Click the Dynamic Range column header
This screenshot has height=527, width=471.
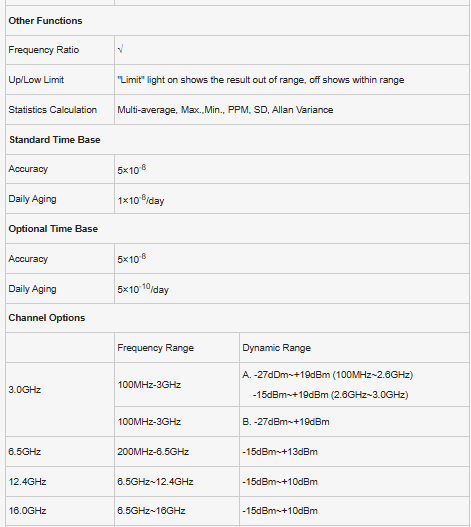coord(276,348)
